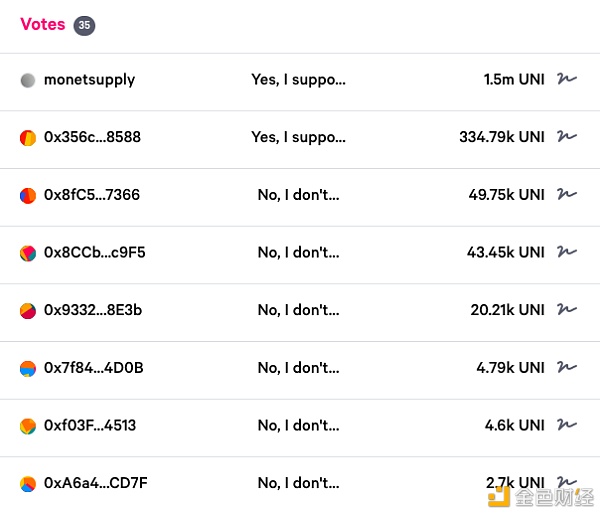Screen dimensions: 600x513
Task: Open the monetsupply voter profile
Action: [x=90, y=80]
